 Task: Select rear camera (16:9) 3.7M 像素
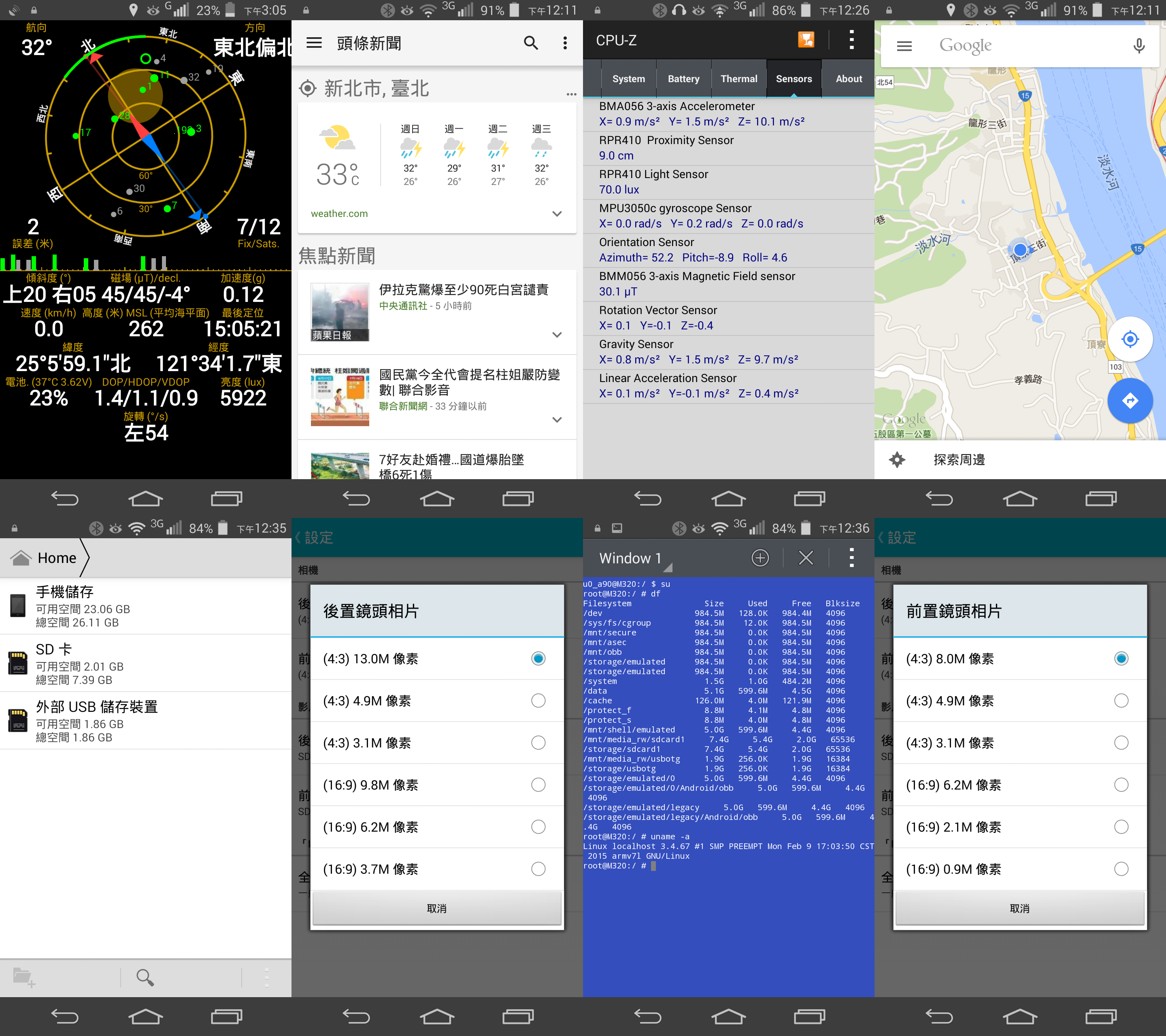437,869
